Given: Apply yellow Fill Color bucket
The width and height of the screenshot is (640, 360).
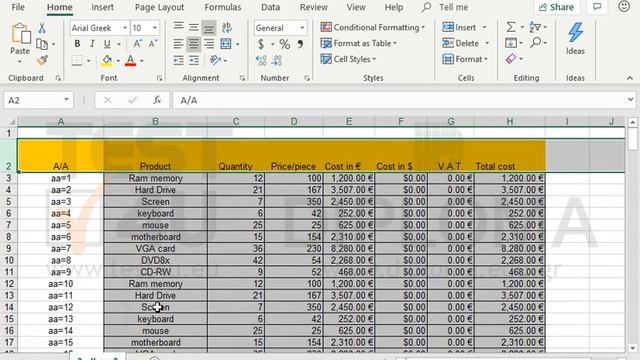Looking at the screenshot, I should point(107,60).
